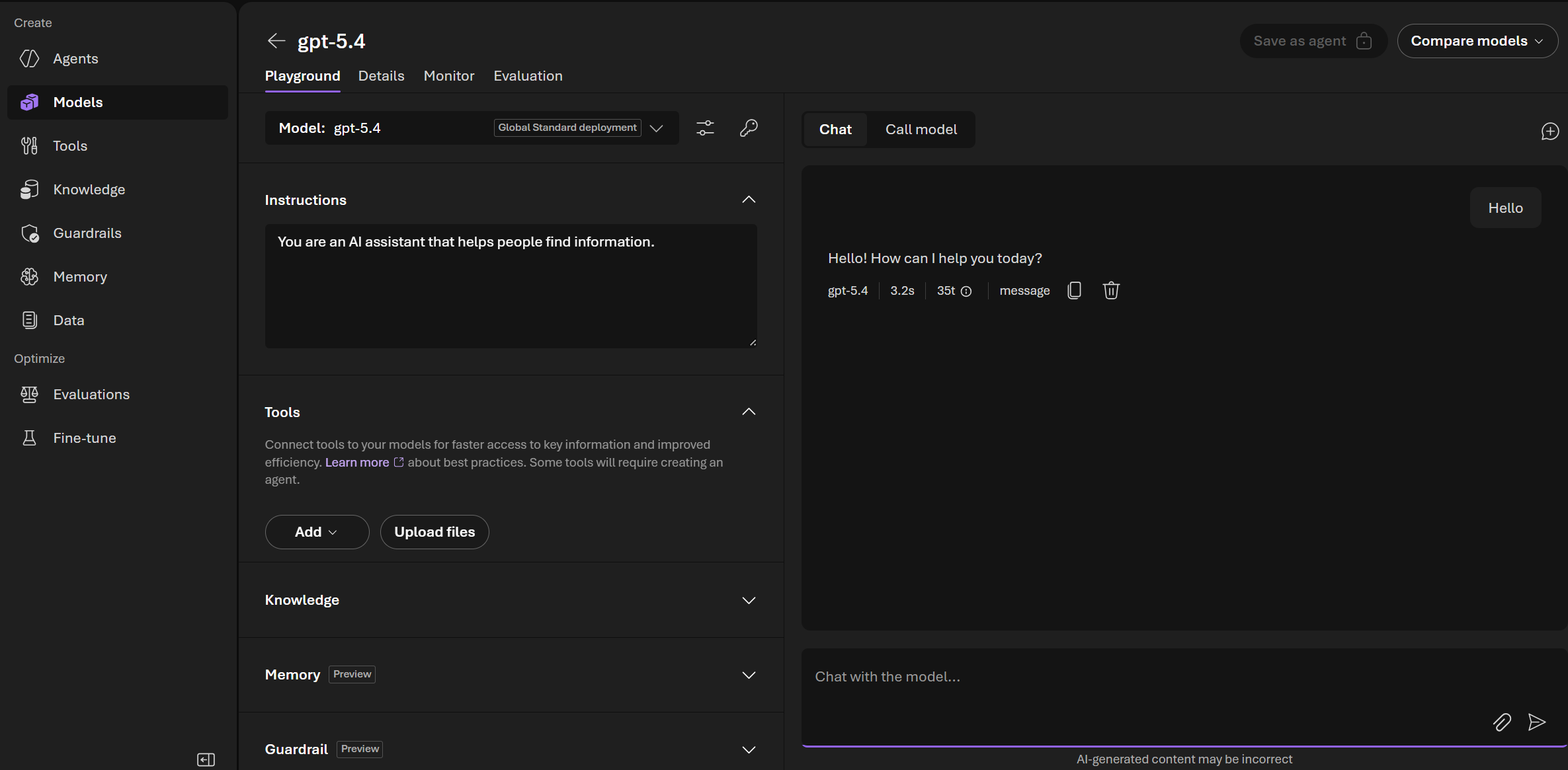Viewport: 1568px width, 770px height.
Task: Switch to the Details tab
Action: [381, 76]
